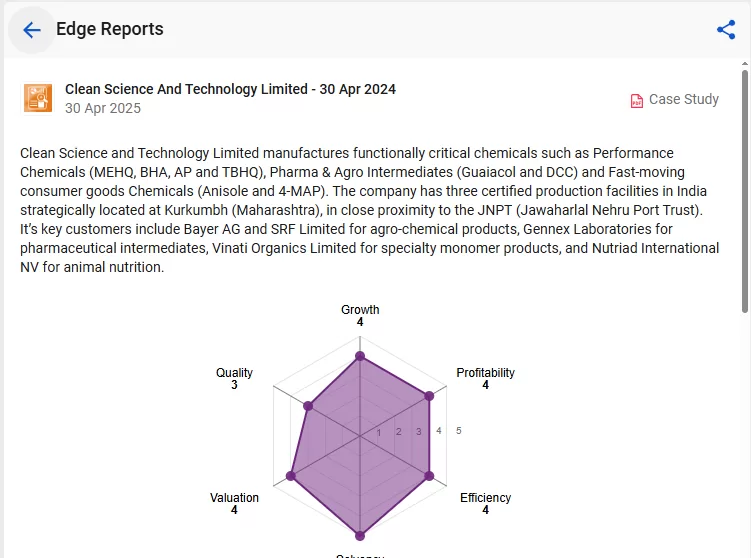
Task: Click the share icon in the header
Action: 726,30
